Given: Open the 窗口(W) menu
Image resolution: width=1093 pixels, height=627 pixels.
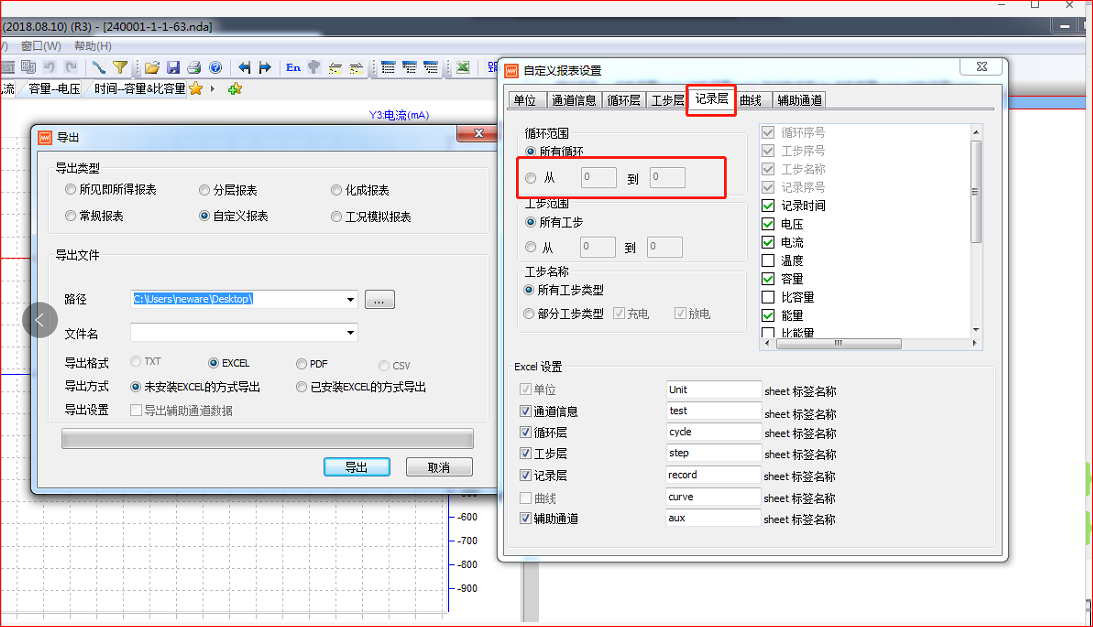Looking at the screenshot, I should (41, 46).
